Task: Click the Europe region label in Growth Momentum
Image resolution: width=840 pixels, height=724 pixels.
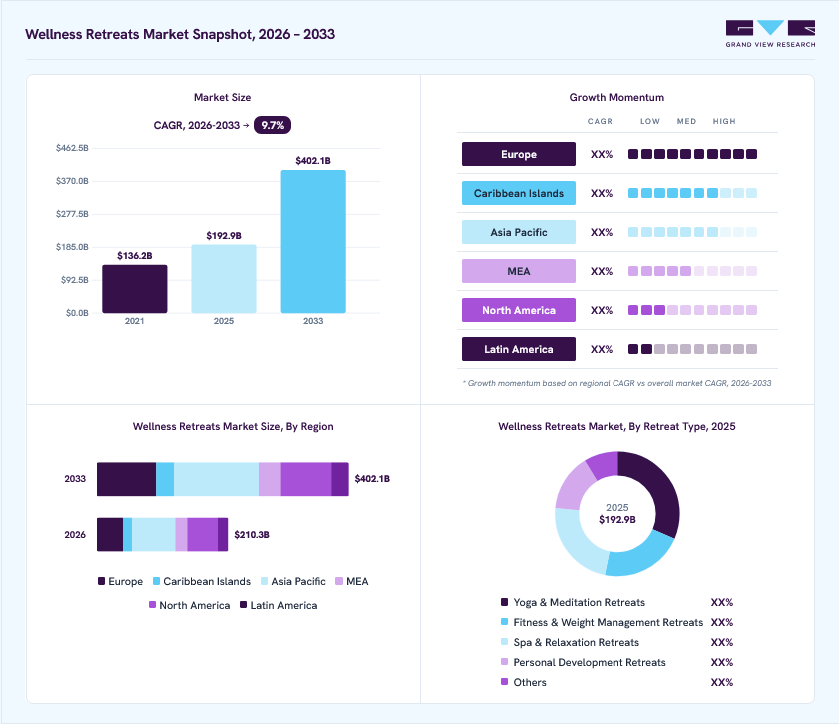Action: [x=519, y=154]
